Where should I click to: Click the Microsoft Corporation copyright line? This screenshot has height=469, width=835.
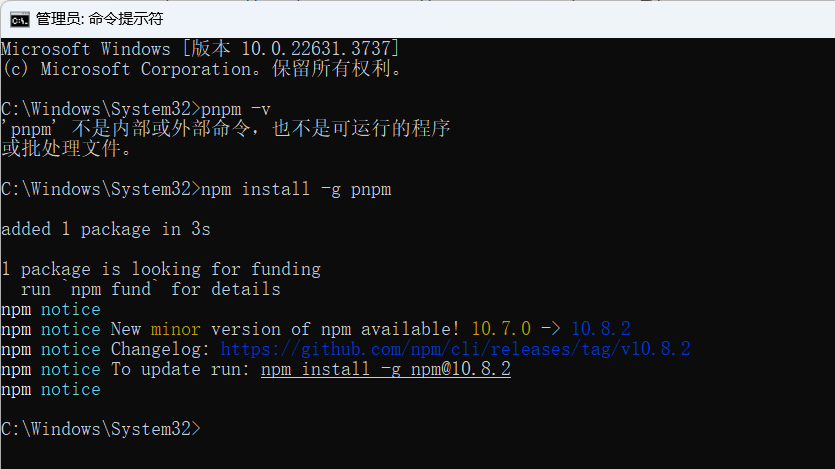tap(202, 69)
